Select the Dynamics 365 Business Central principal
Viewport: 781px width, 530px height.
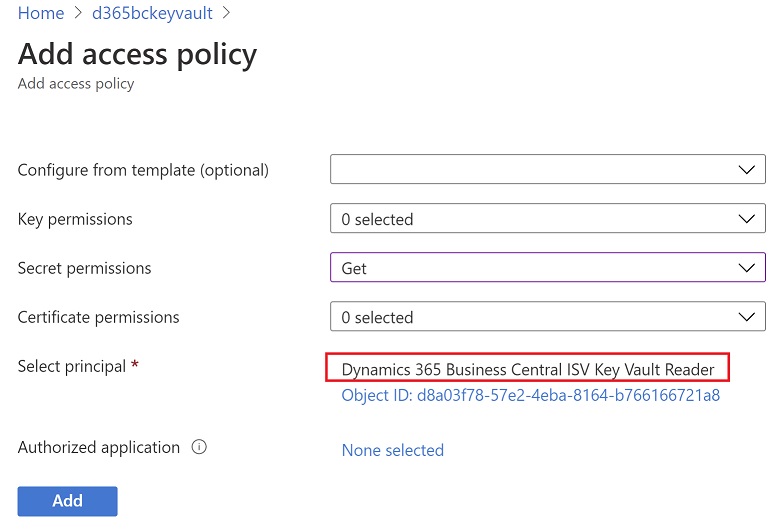[528, 369]
